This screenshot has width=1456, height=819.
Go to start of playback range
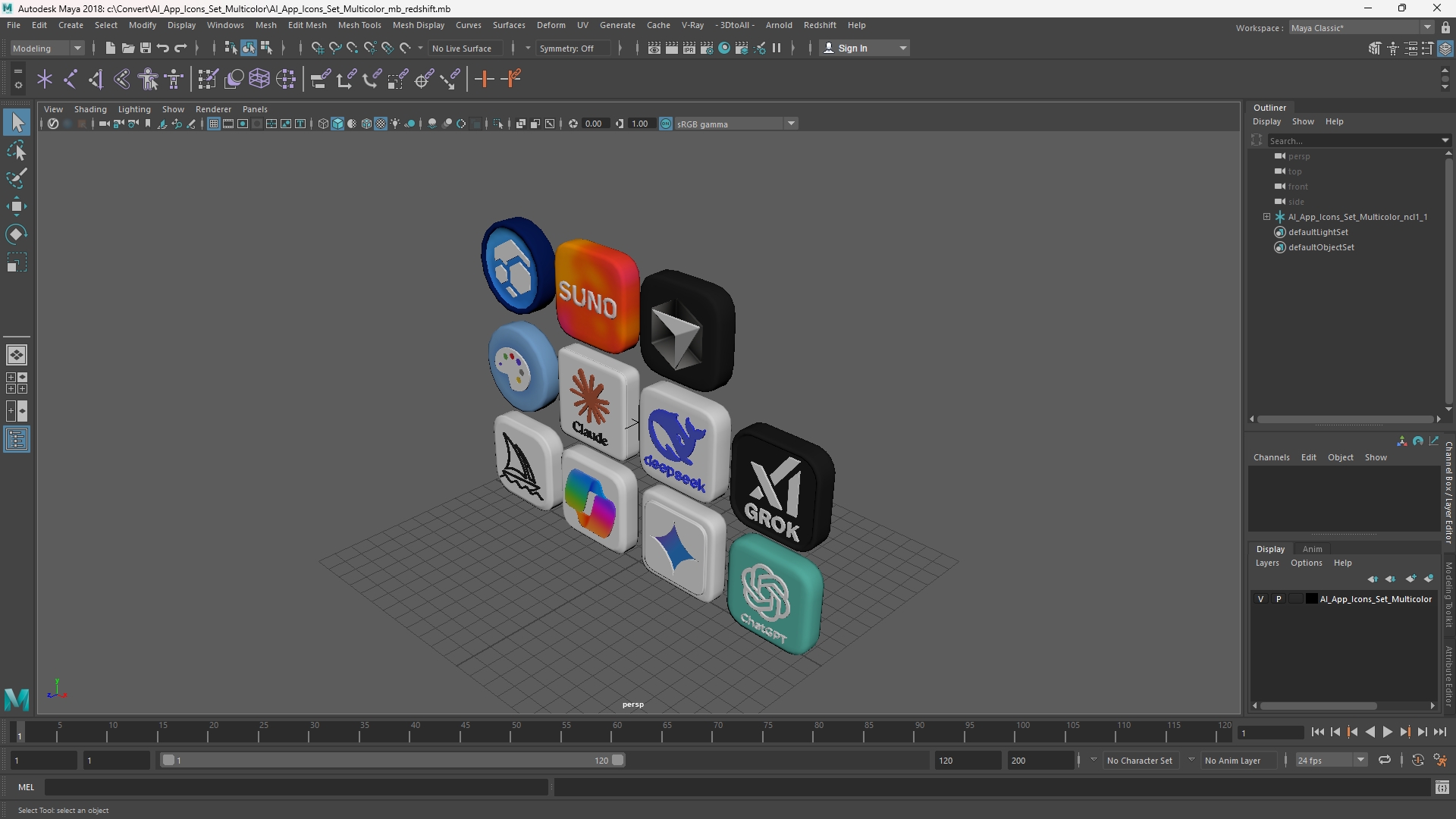pyautogui.click(x=1317, y=733)
